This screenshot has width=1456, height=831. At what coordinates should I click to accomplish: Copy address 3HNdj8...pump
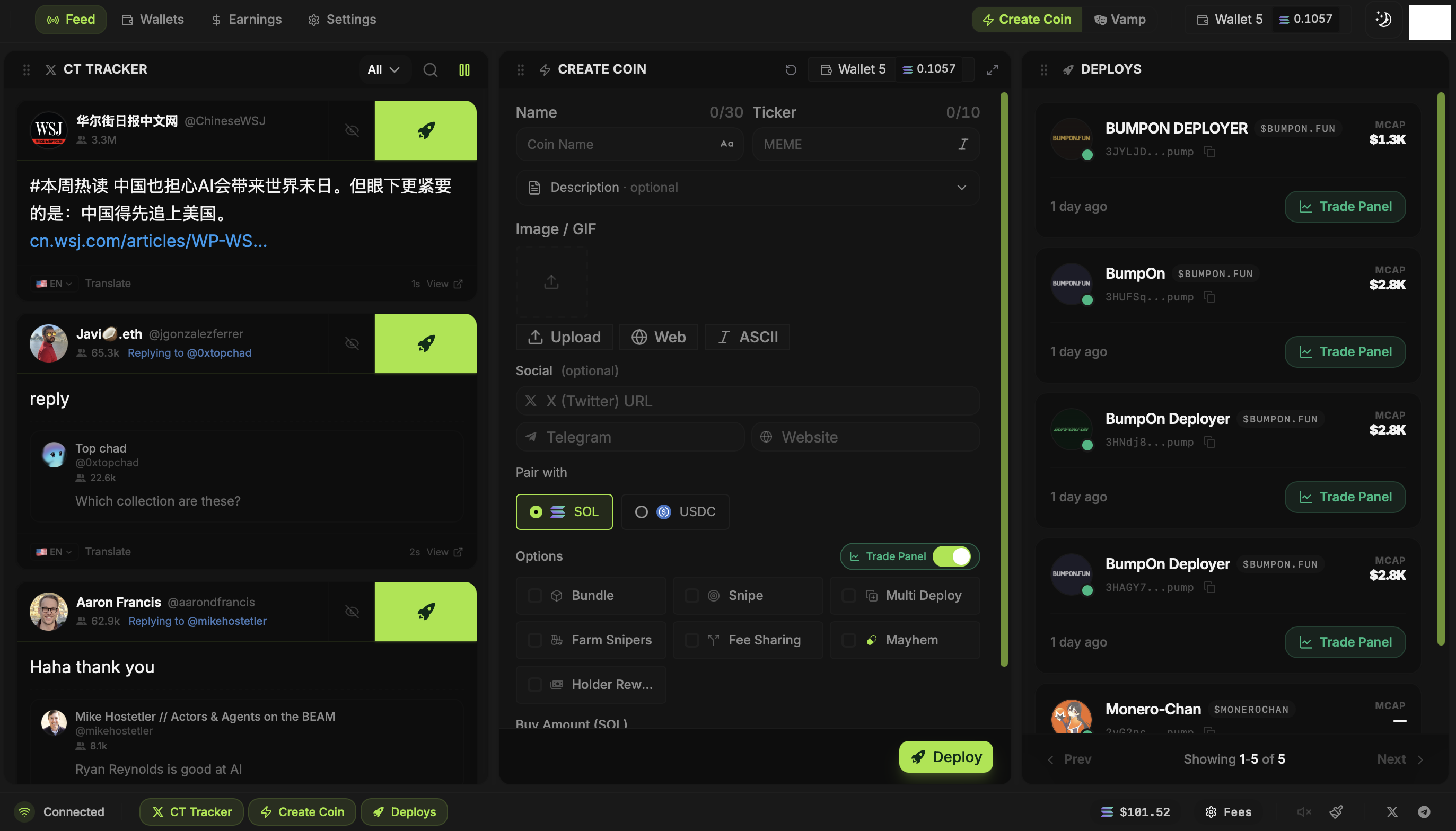tap(1209, 443)
